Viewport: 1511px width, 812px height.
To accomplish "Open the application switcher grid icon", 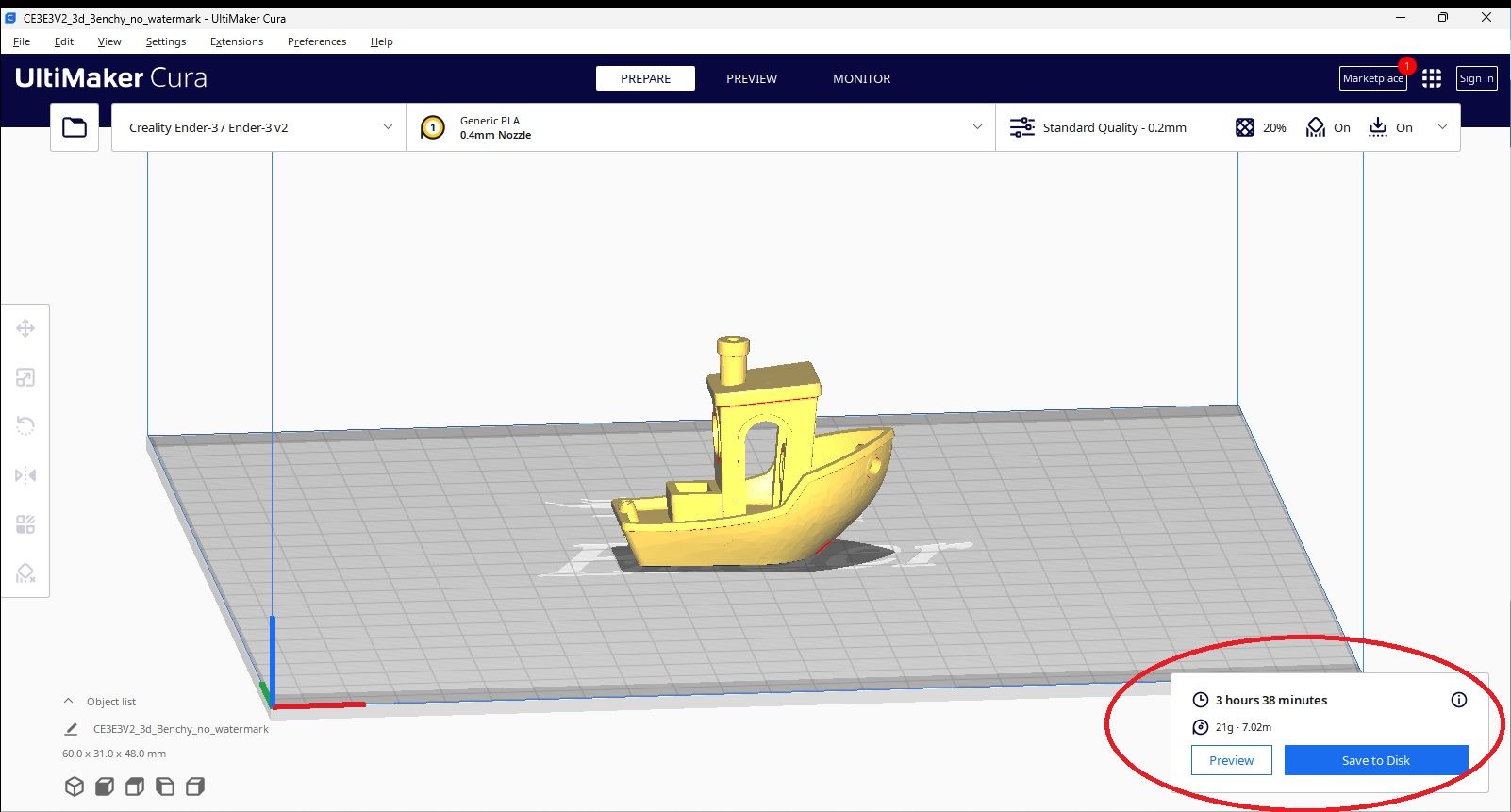I will [x=1432, y=78].
